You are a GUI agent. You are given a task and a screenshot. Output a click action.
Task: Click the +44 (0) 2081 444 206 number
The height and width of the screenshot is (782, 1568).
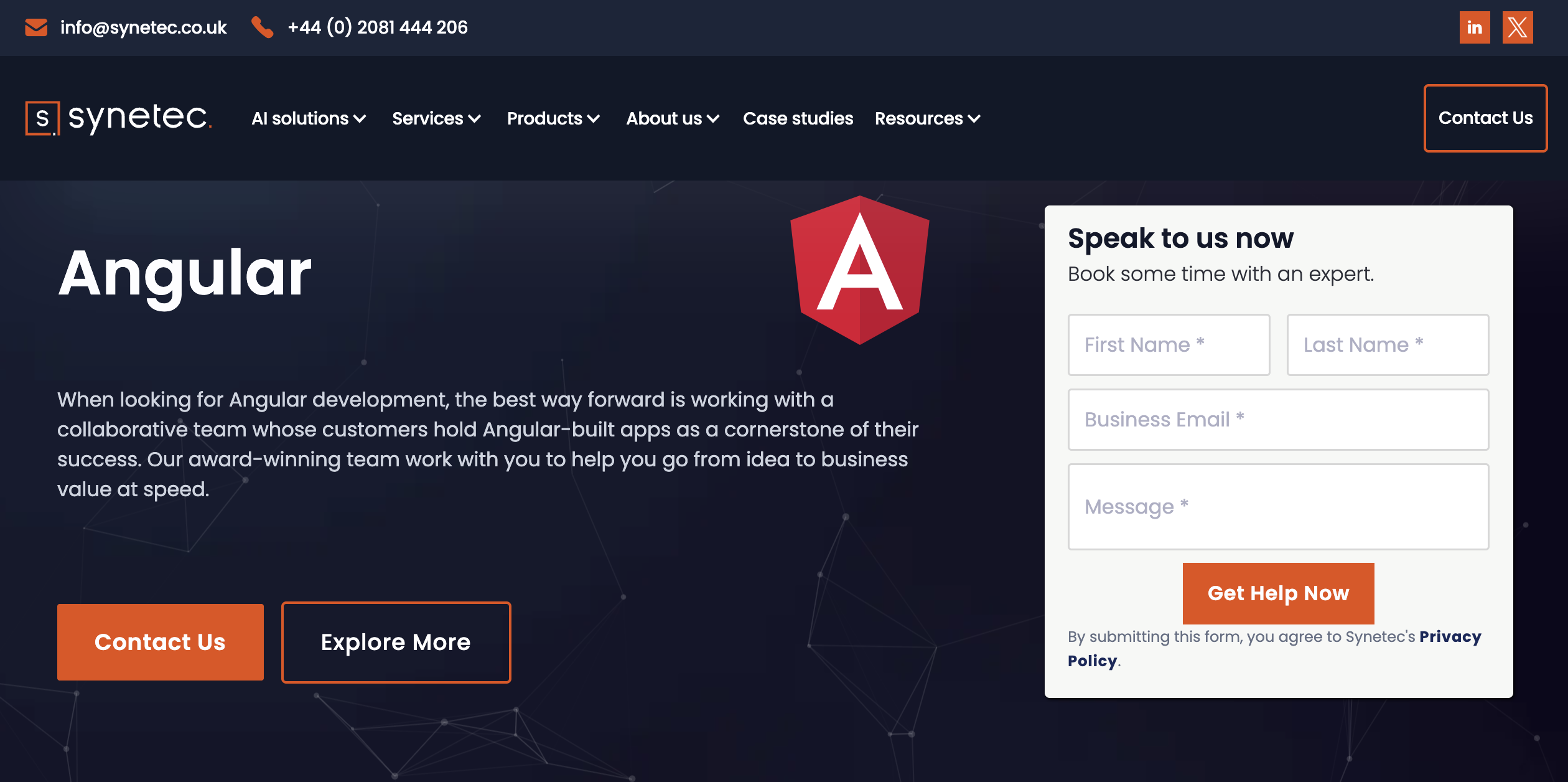(x=378, y=27)
